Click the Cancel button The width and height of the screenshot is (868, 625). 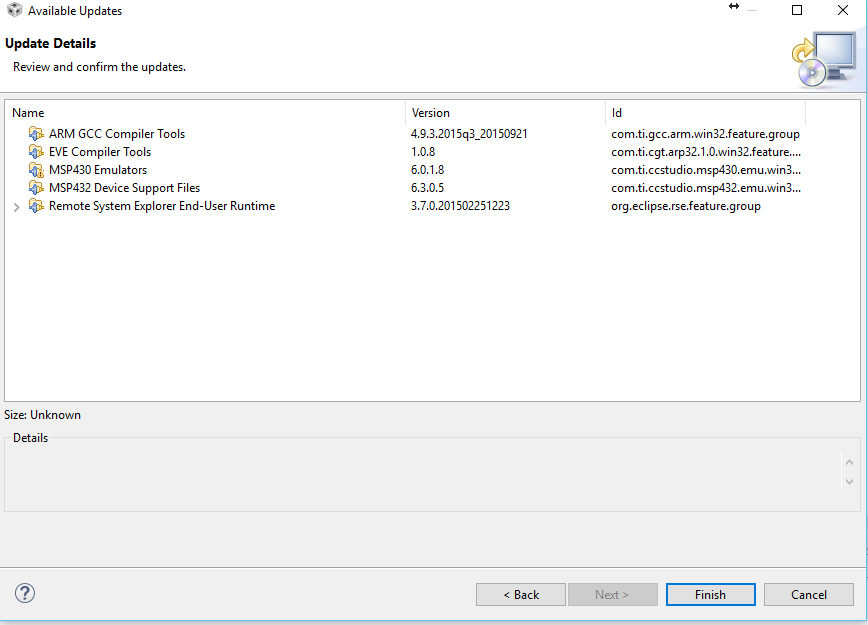click(809, 595)
